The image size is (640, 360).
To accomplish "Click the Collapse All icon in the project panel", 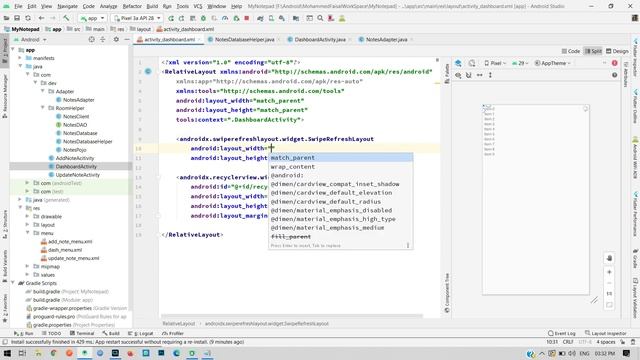I will pos(103,40).
